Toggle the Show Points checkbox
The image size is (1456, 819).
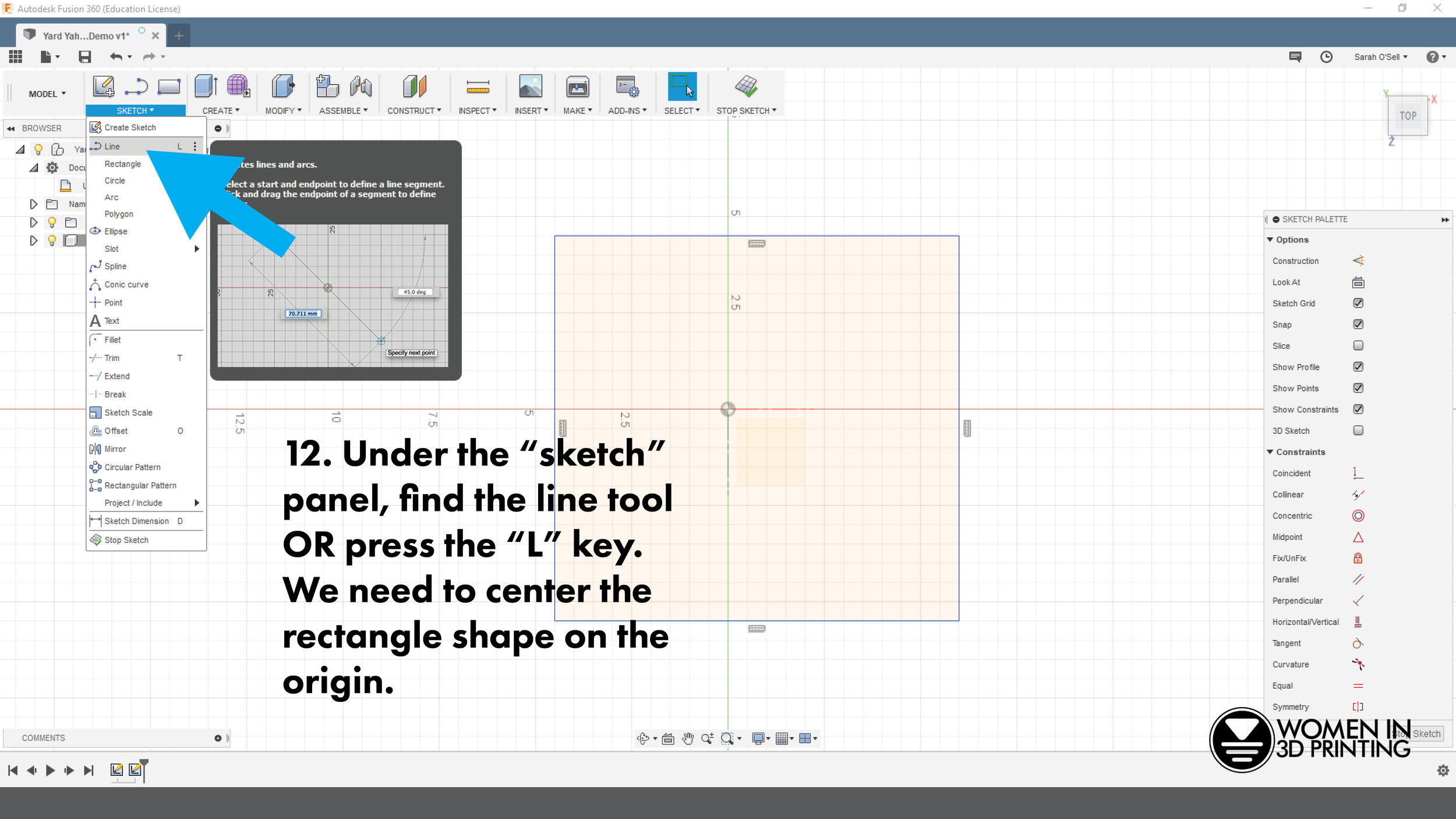[1358, 388]
